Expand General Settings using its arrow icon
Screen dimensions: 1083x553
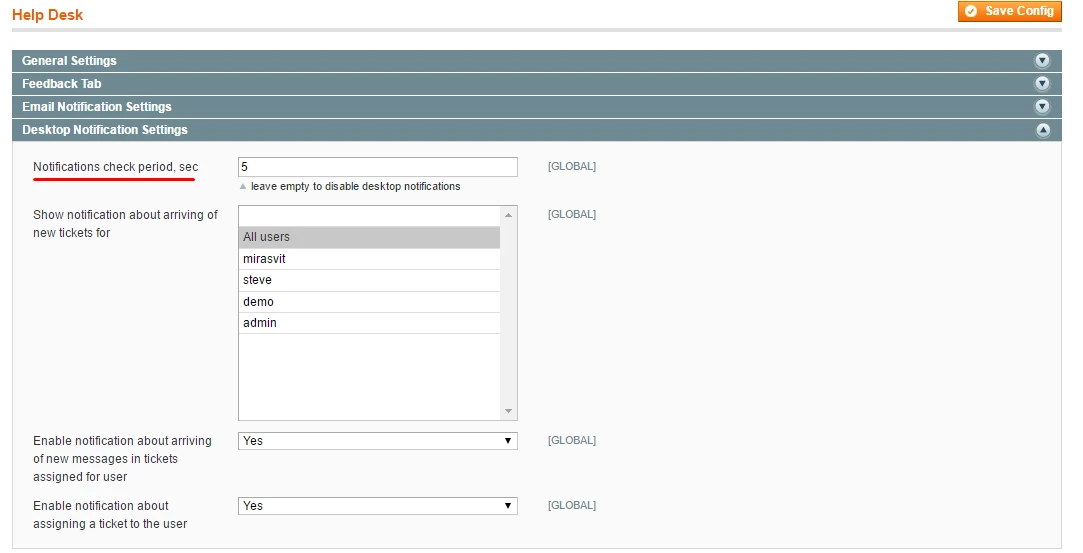pyautogui.click(x=1042, y=61)
